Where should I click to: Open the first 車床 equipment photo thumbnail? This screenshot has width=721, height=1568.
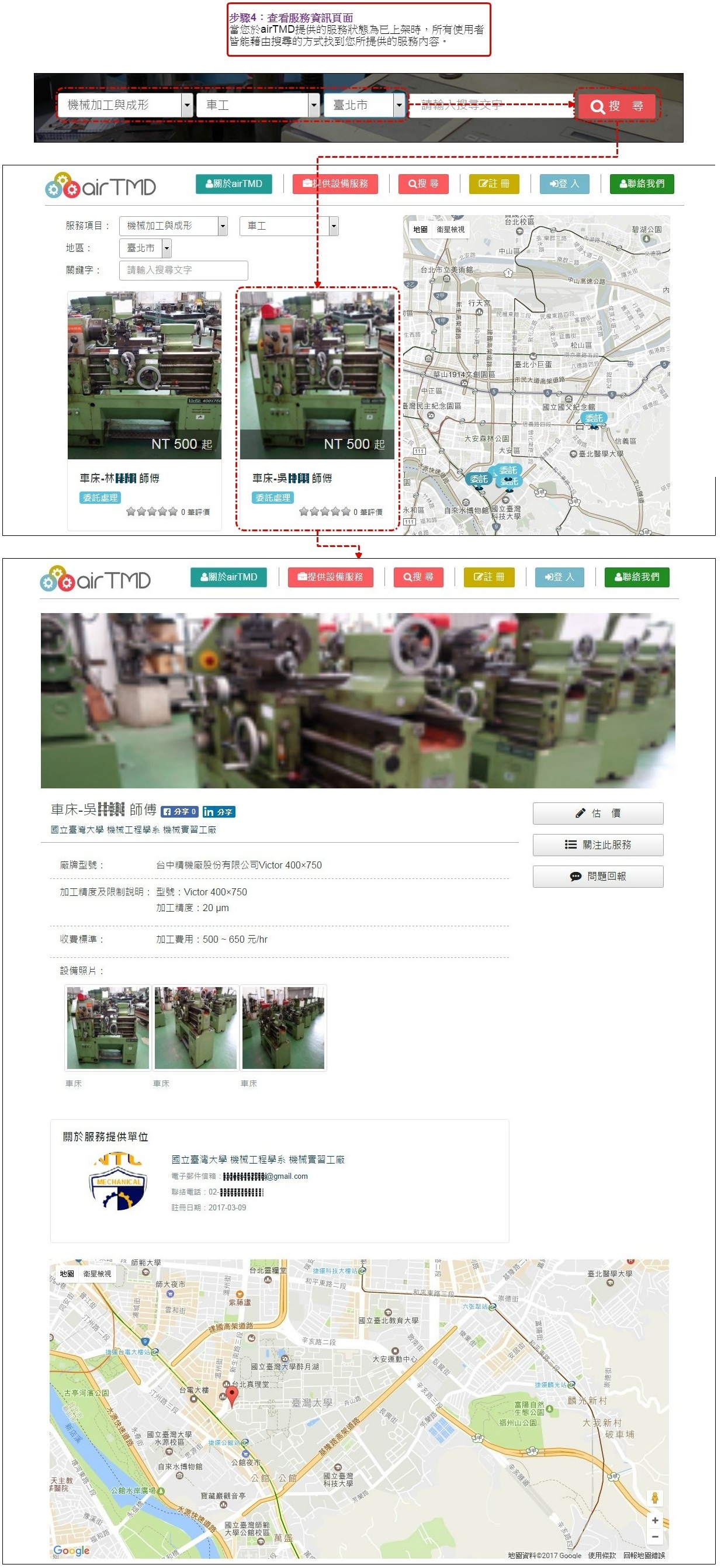click(x=108, y=1027)
